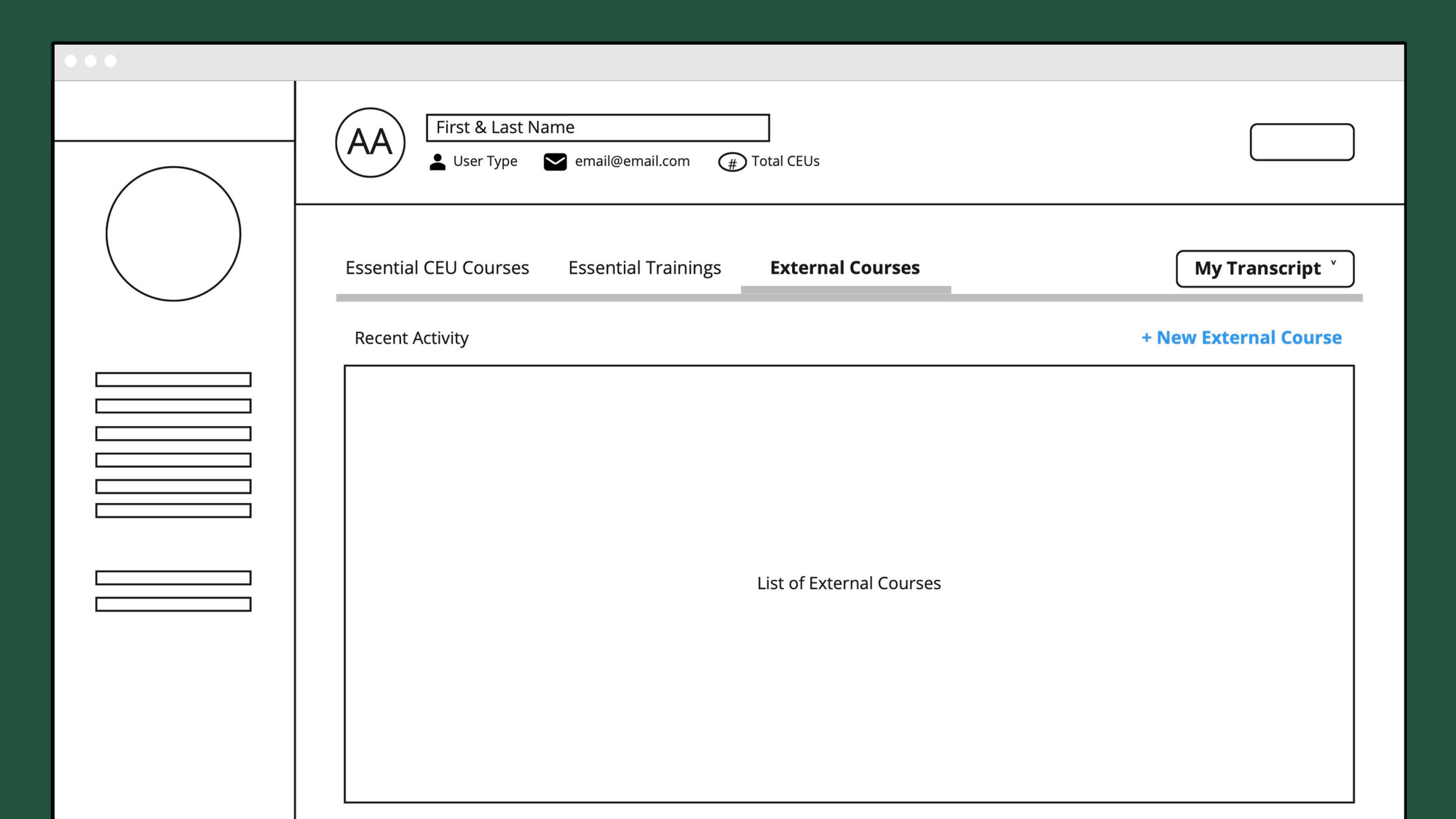Select the first sidebar menu placeholder bar
The width and height of the screenshot is (1456, 819).
(x=173, y=379)
